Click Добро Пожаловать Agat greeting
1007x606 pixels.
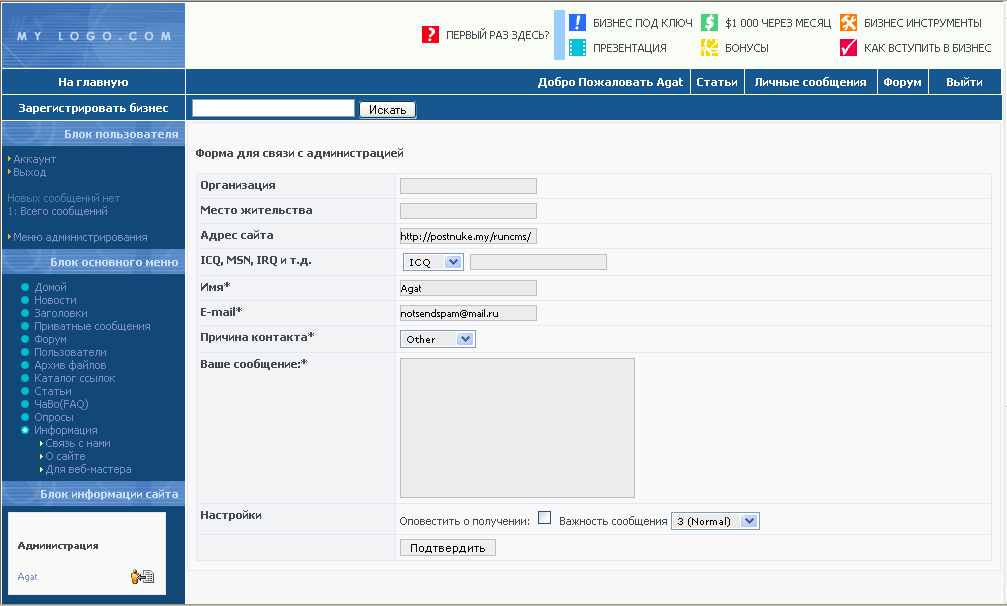coord(610,82)
